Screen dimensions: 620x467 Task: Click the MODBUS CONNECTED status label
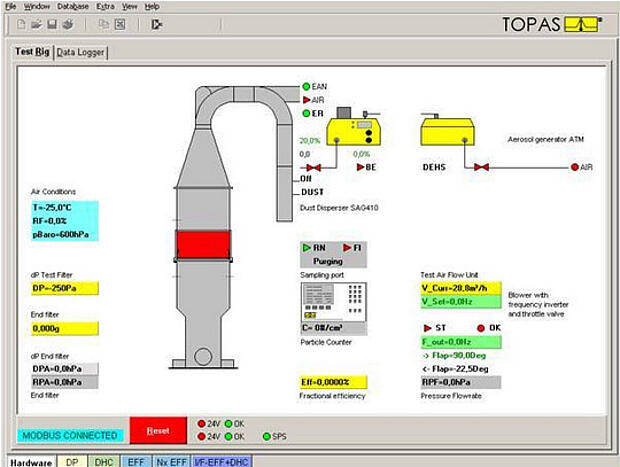[x=70, y=436]
